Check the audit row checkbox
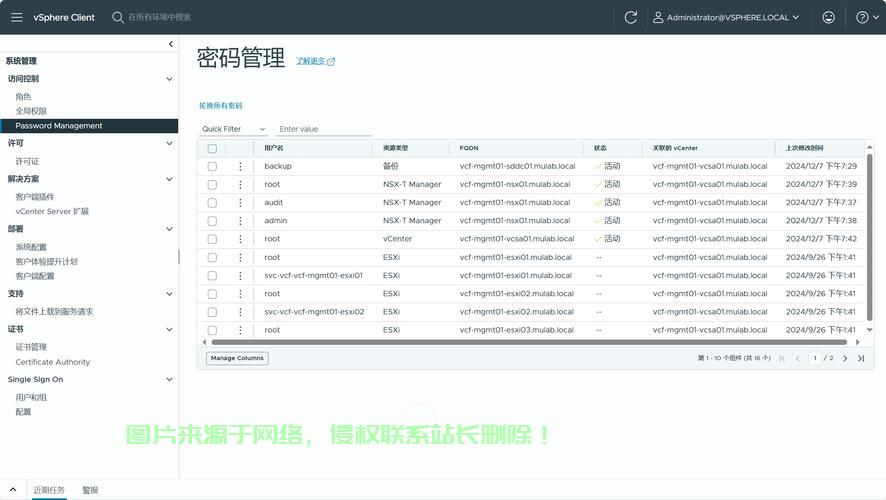Image resolution: width=886 pixels, height=500 pixels. point(212,202)
